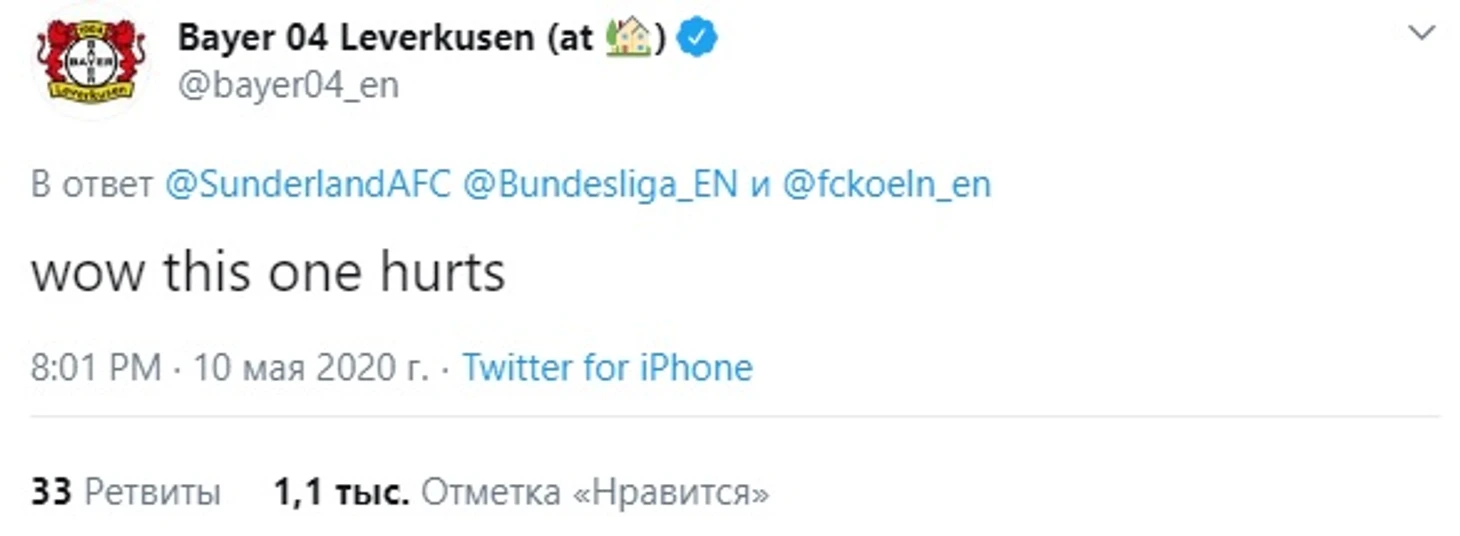Click the horizontal divider above the stats
Screen dimensions: 1460x536
(x=735, y=415)
